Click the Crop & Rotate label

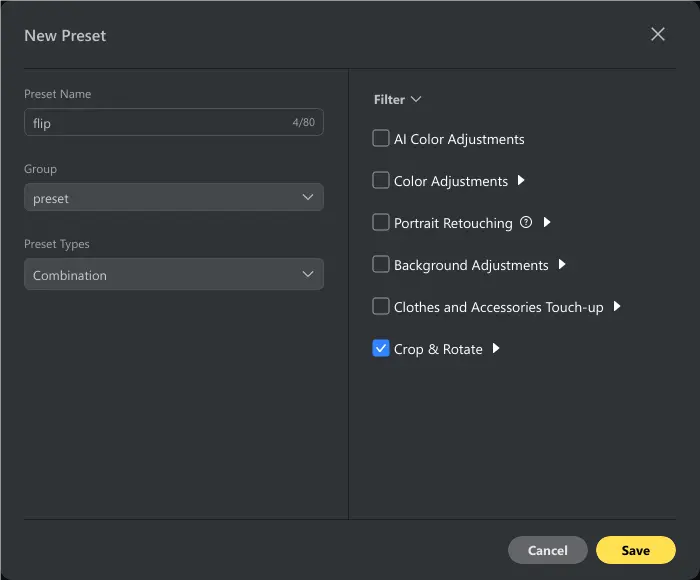click(438, 349)
